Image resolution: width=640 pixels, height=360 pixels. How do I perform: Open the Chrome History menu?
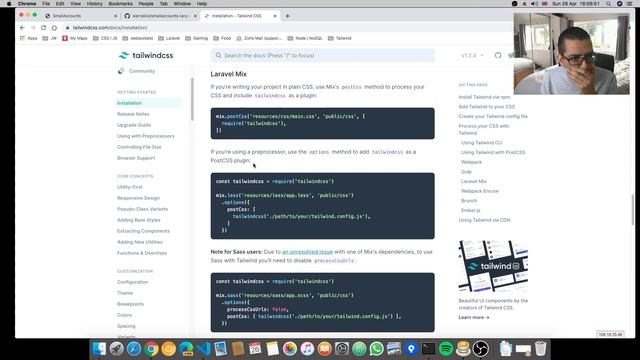[94, 4]
